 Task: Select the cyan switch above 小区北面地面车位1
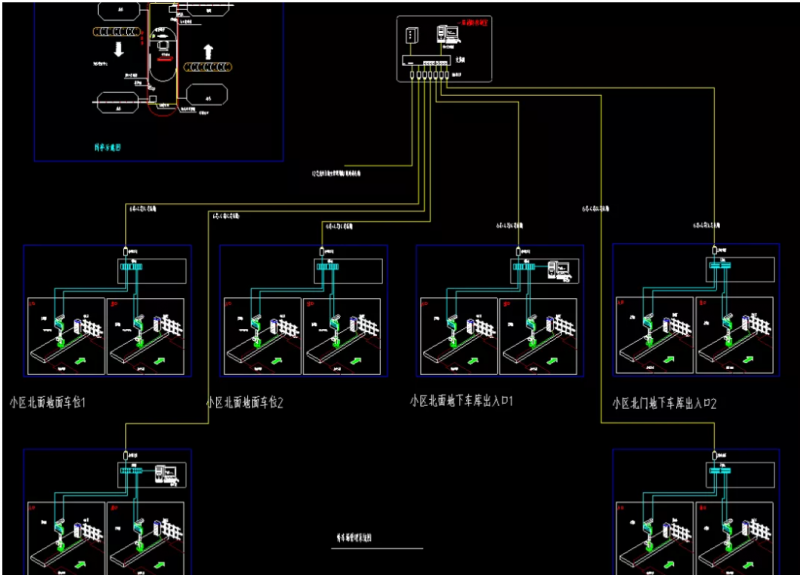132,267
